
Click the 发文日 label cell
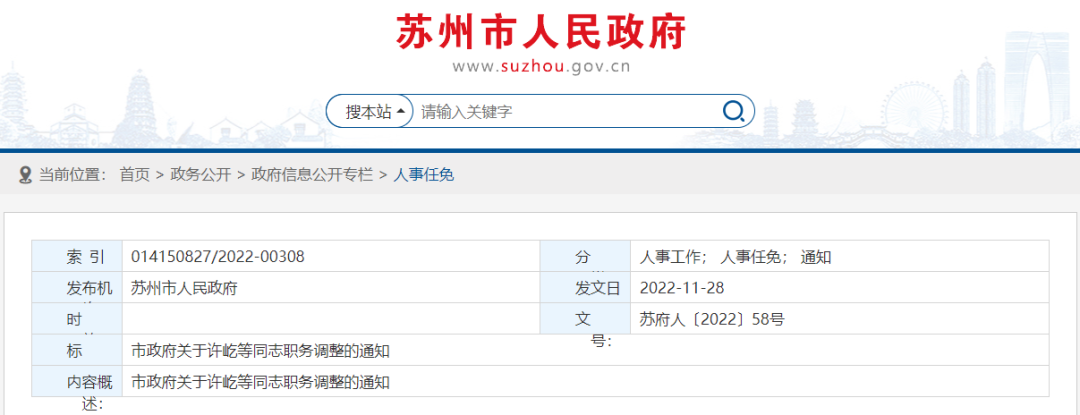(x=585, y=288)
